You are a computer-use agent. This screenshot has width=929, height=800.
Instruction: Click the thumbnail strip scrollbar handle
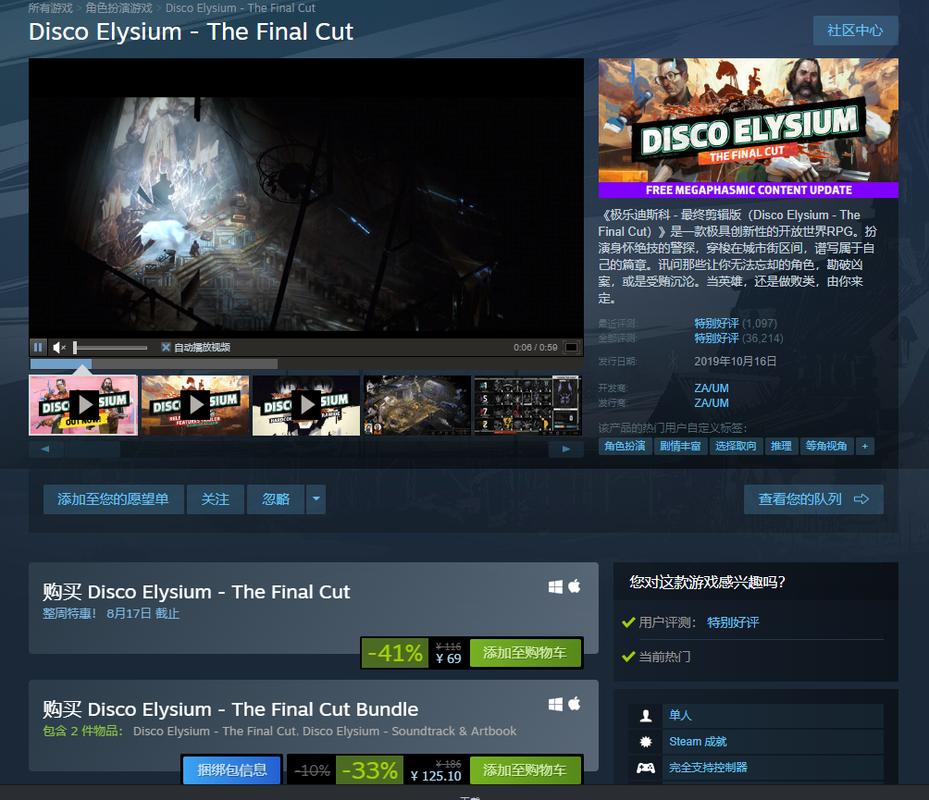pos(93,449)
